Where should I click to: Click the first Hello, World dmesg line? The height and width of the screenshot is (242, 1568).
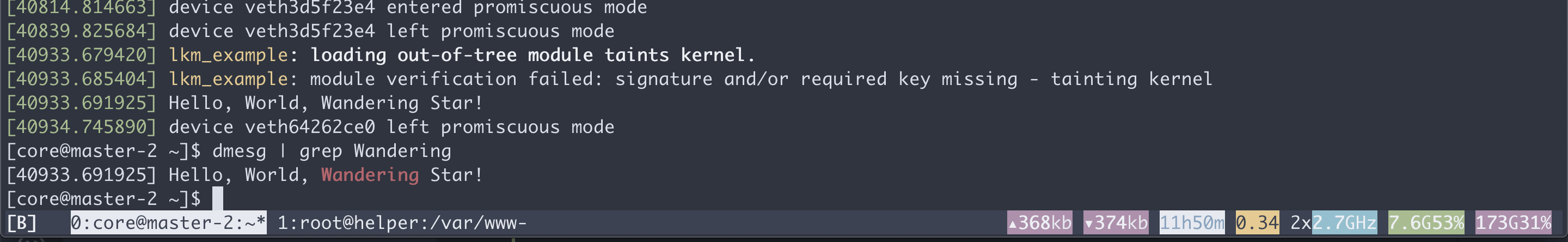326,104
